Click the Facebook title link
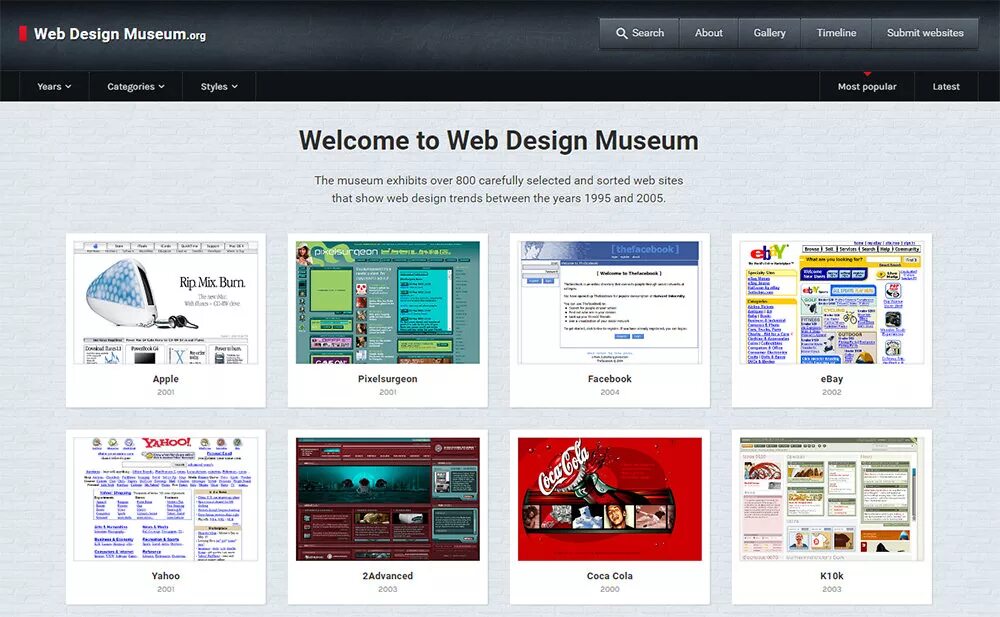Screen dimensions: 1000x617 coord(610,379)
